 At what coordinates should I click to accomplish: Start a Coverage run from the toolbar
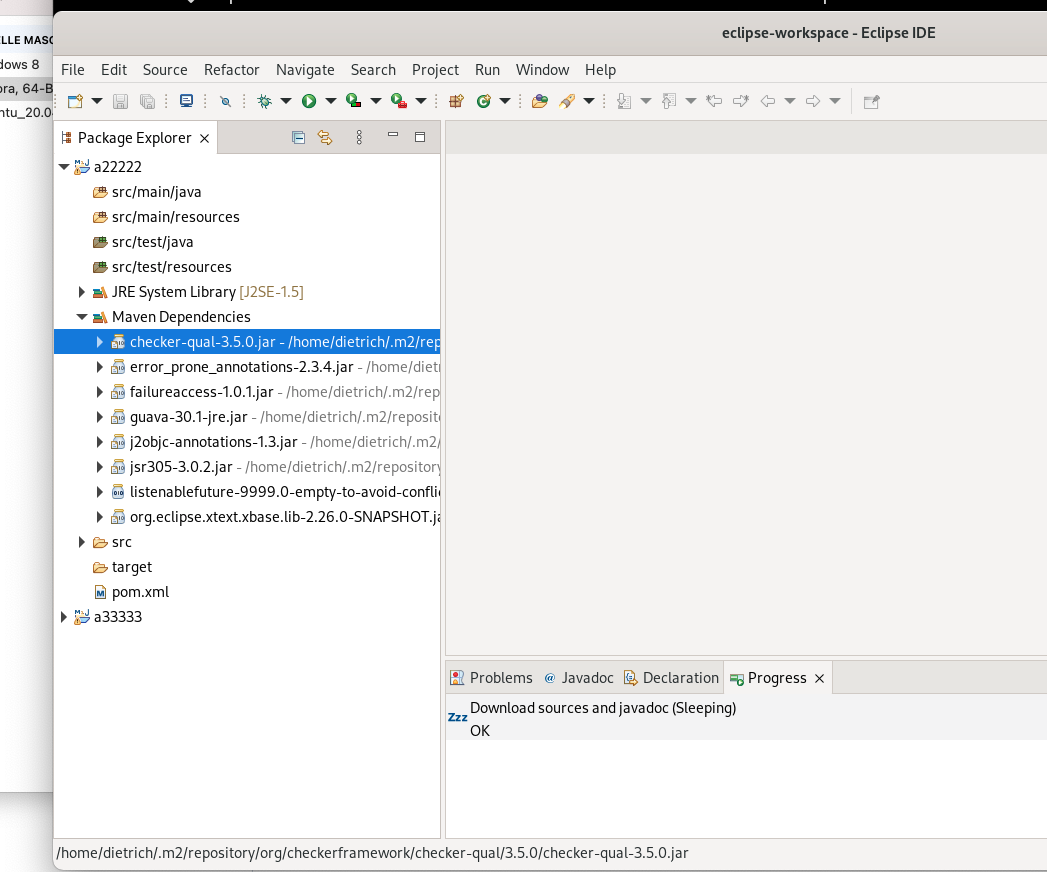(x=352, y=100)
